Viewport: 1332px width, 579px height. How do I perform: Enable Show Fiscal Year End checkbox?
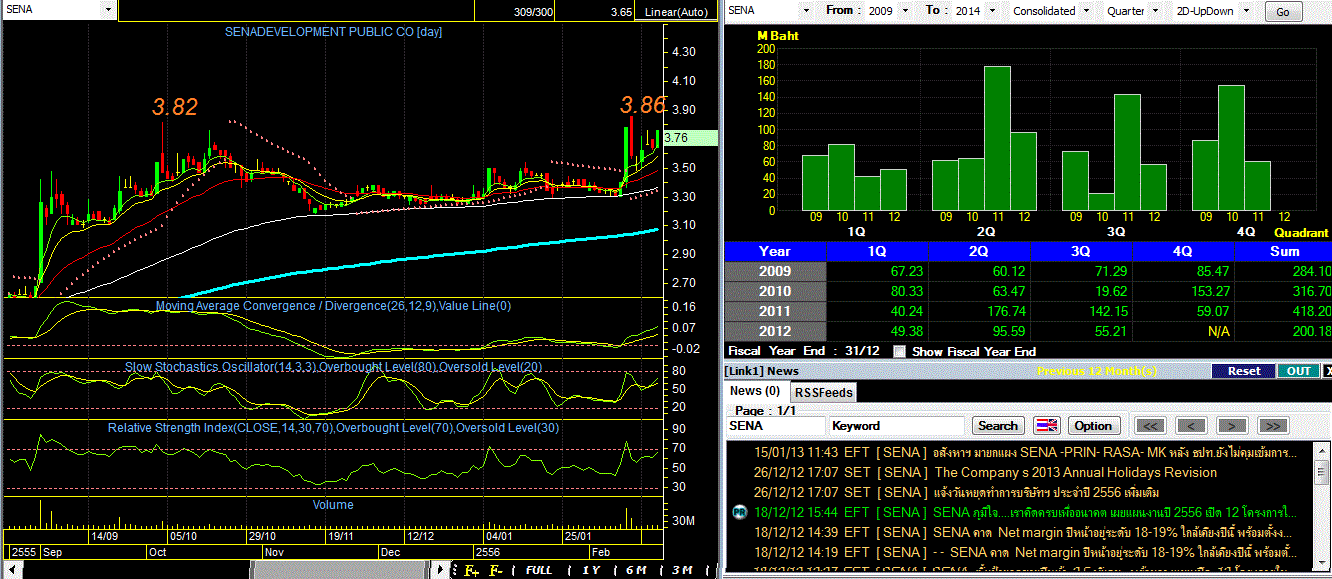(900, 352)
